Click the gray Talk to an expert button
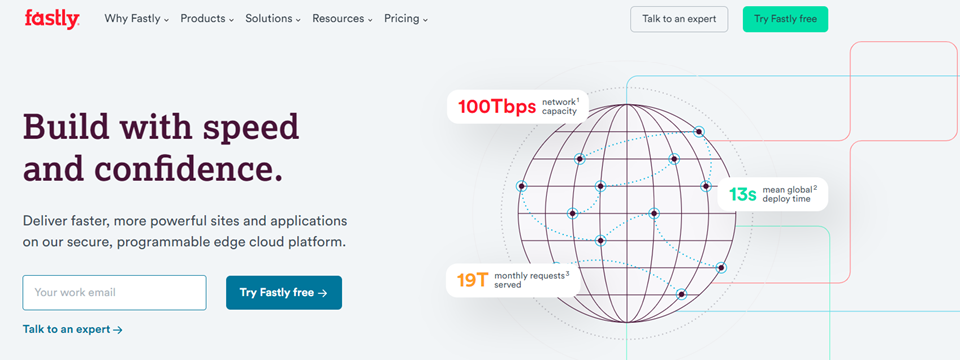960x360 pixels. (679, 19)
